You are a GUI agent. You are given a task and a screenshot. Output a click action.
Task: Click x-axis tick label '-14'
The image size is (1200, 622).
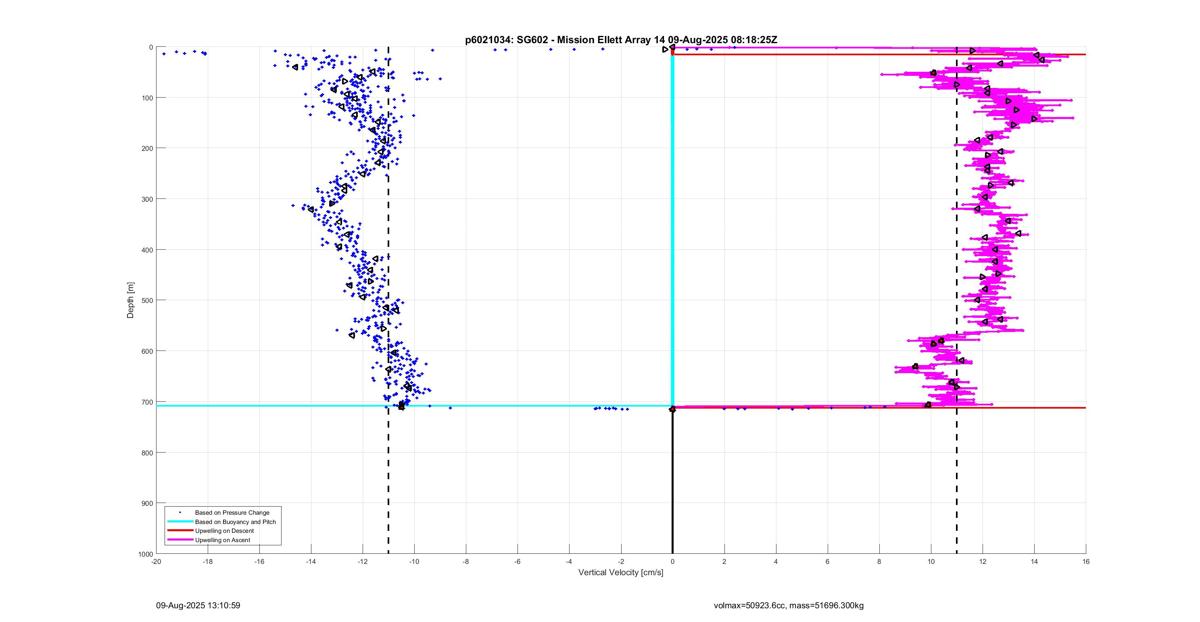[311, 562]
